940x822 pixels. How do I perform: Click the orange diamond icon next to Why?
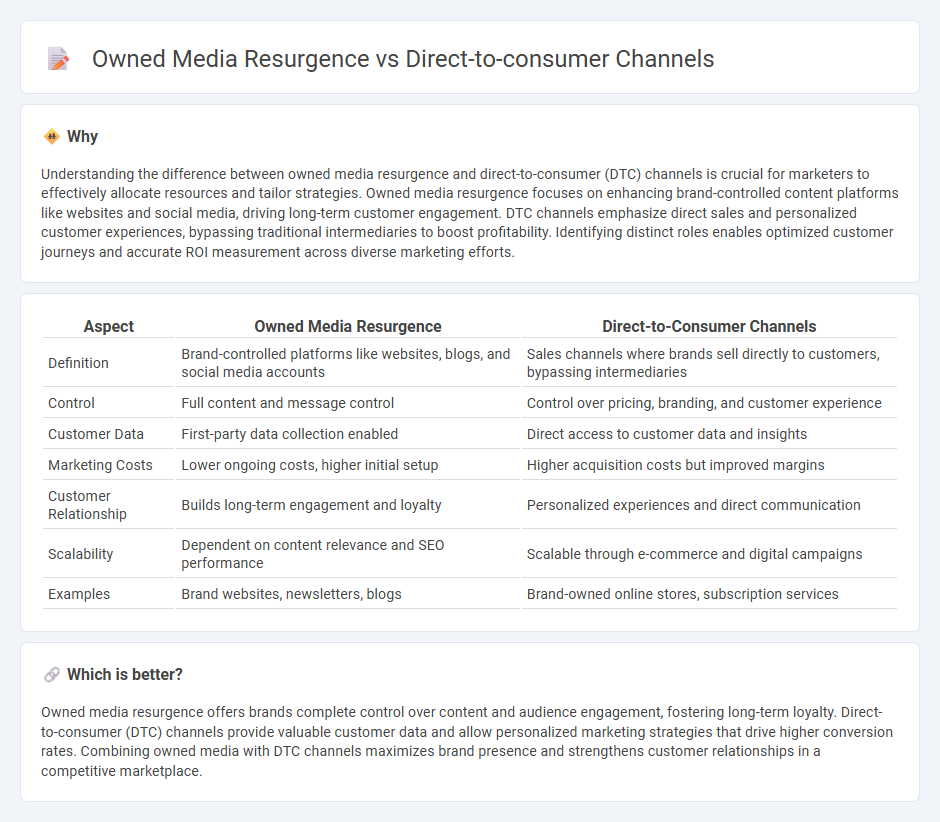click(x=52, y=137)
